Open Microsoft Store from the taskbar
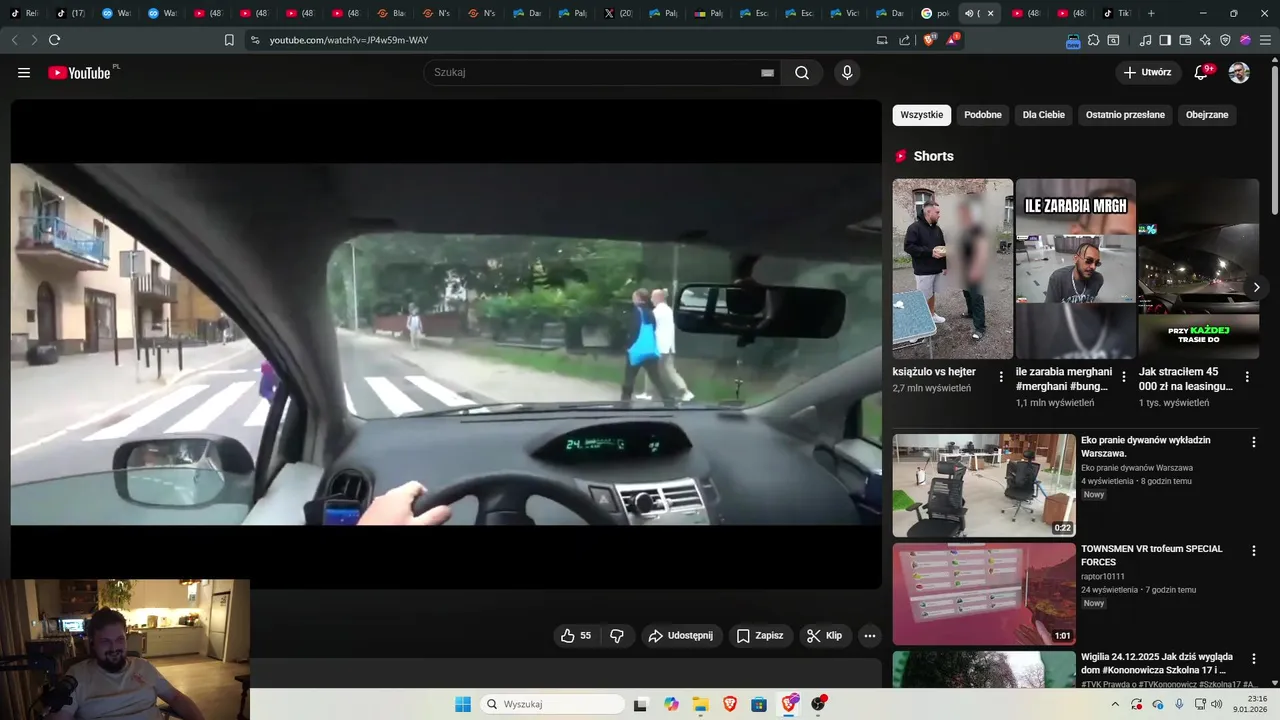Viewport: 1280px width, 720px height. click(x=759, y=704)
